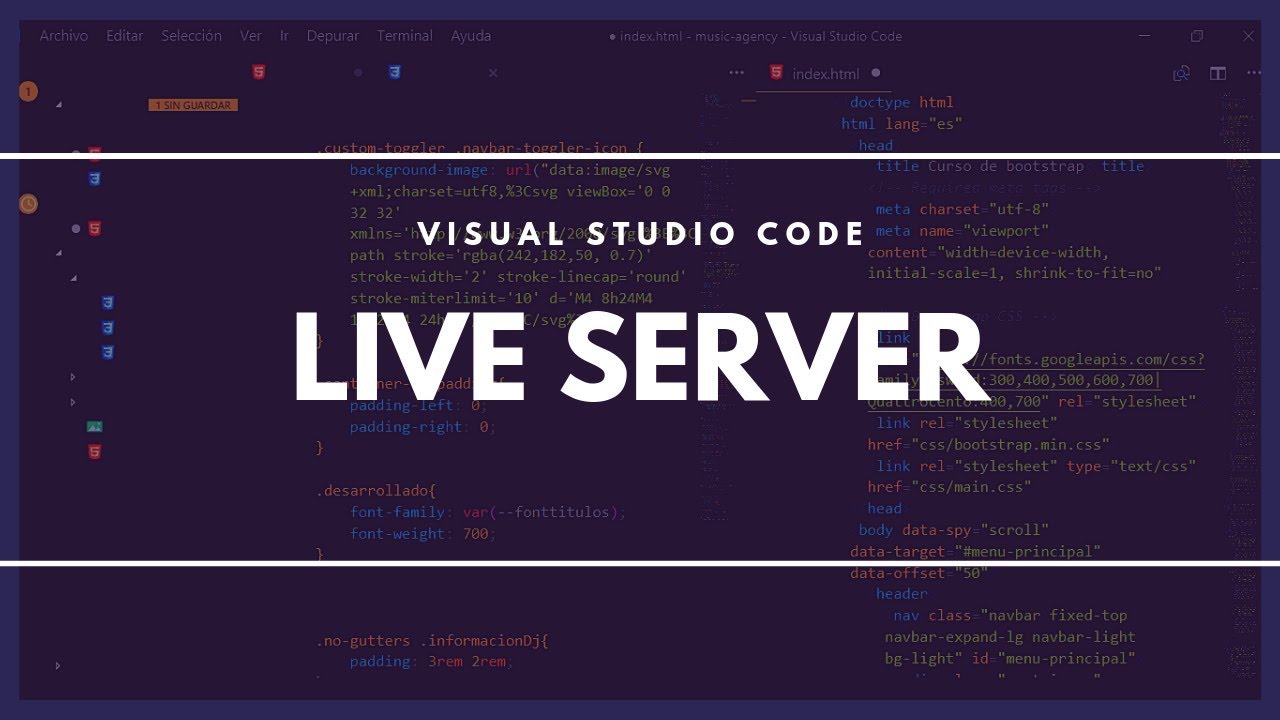Viewport: 1280px width, 720px height.
Task: Open the Terminal menu
Action: tap(405, 36)
